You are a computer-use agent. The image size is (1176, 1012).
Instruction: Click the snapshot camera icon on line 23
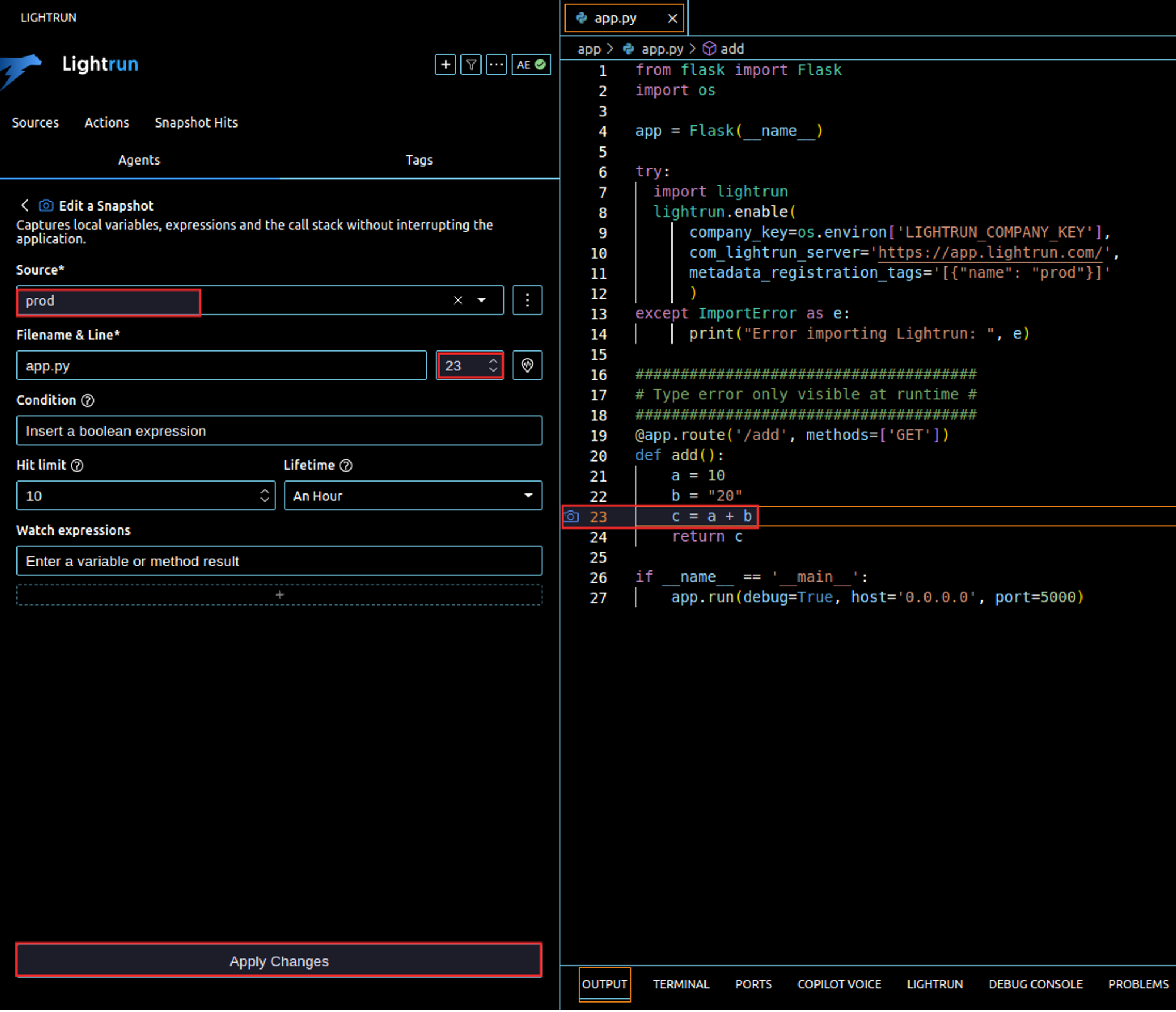tap(572, 517)
